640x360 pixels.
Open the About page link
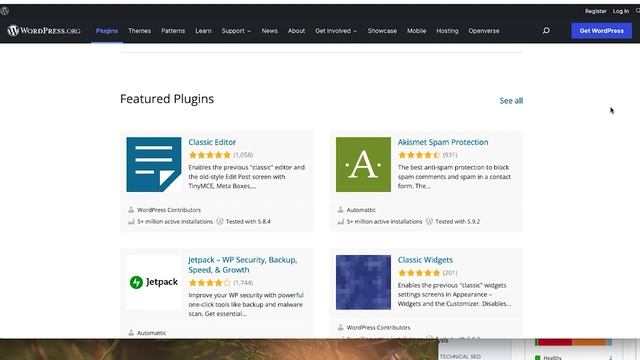(296, 31)
